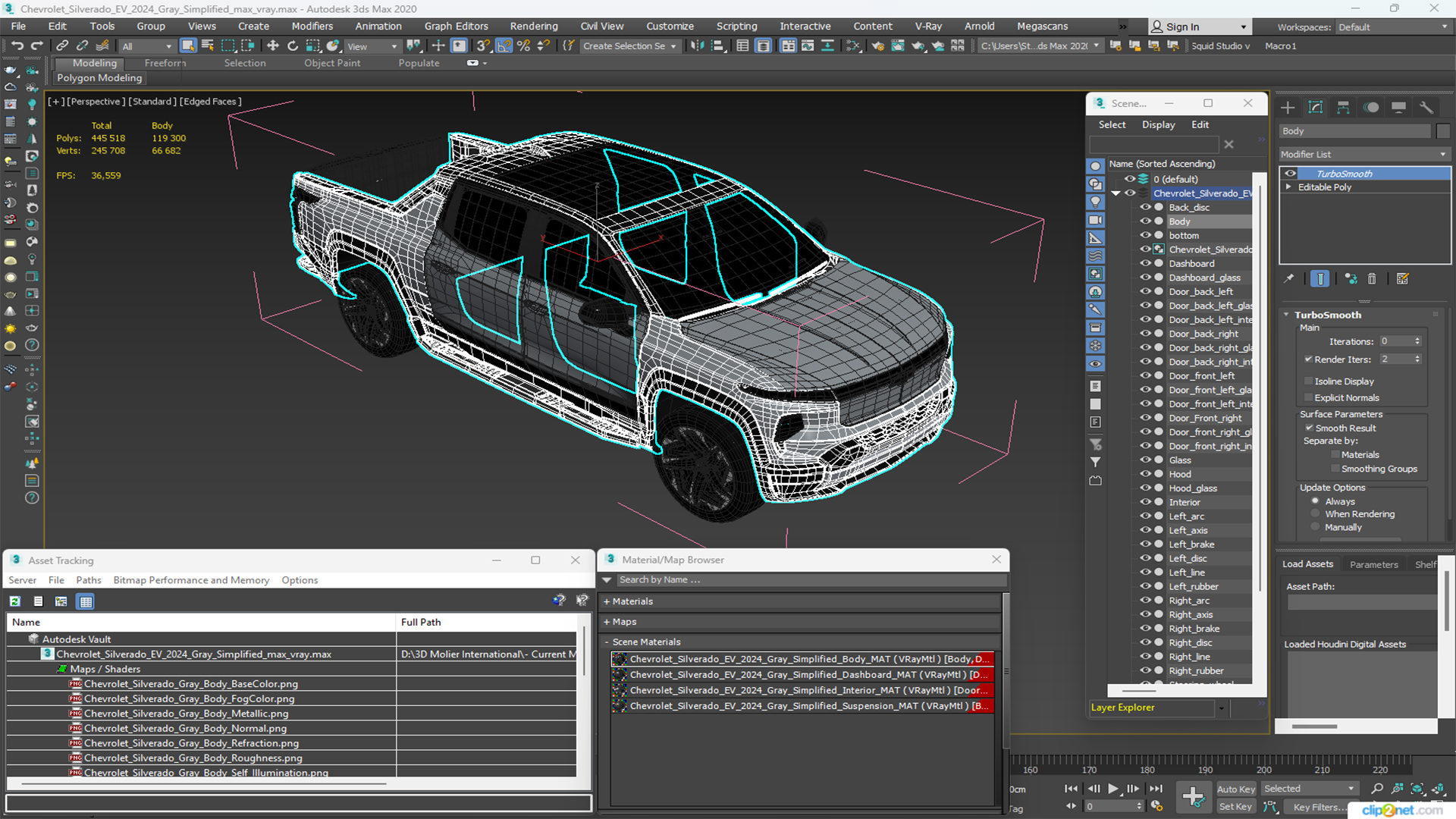Screen dimensions: 1456x819
Task: Toggle visibility eye of Body object
Action: (x=1145, y=221)
